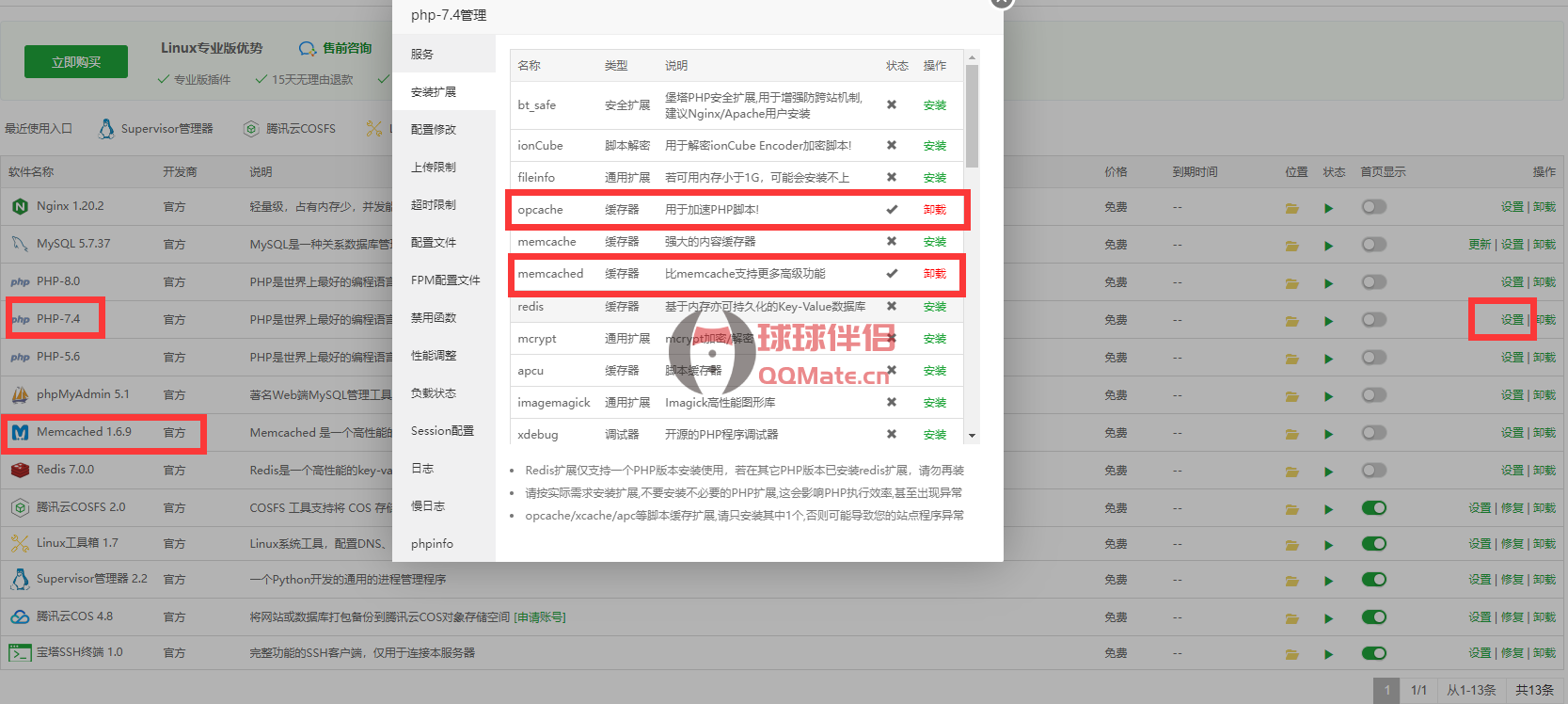Click the PHP-5.6 php icon
Viewport: 1568px width, 704px height.
coord(20,357)
